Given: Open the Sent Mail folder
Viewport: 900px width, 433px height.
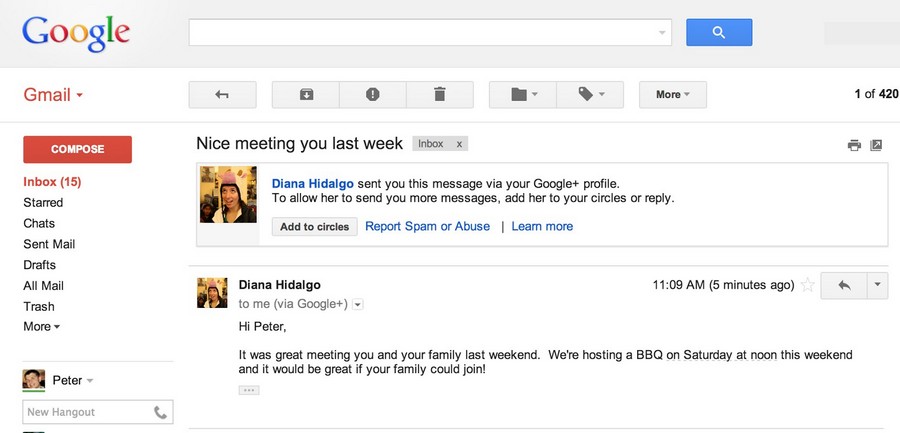Looking at the screenshot, I should click(49, 244).
